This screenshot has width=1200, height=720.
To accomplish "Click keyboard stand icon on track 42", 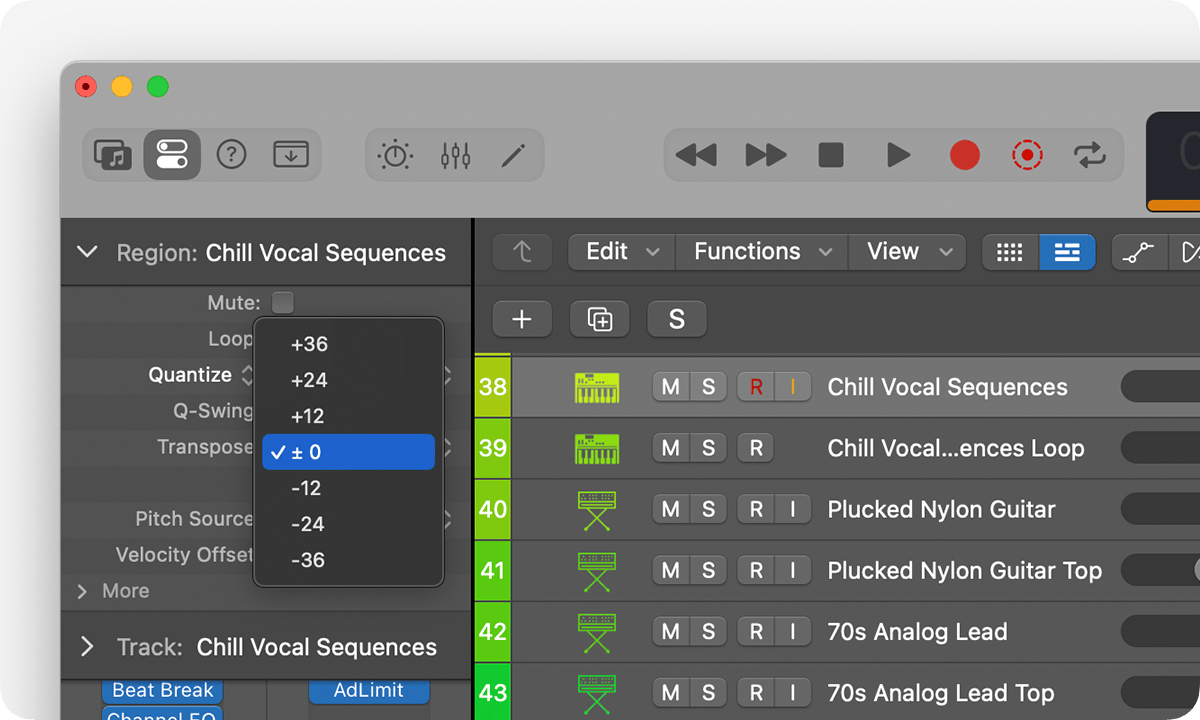I will (x=597, y=632).
